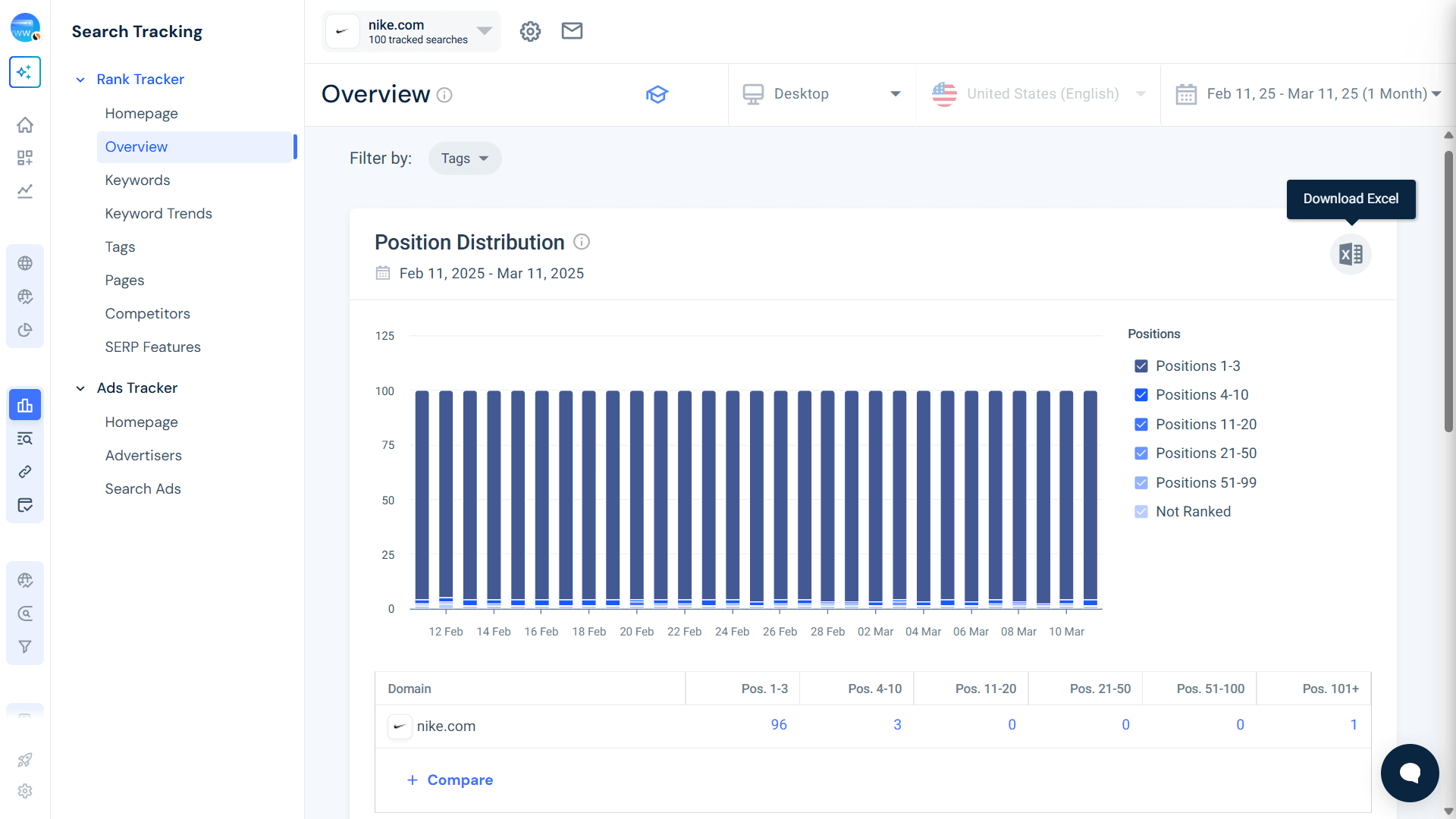Open the Tags menu item in sidebar
1456x819 pixels.
pyautogui.click(x=120, y=247)
